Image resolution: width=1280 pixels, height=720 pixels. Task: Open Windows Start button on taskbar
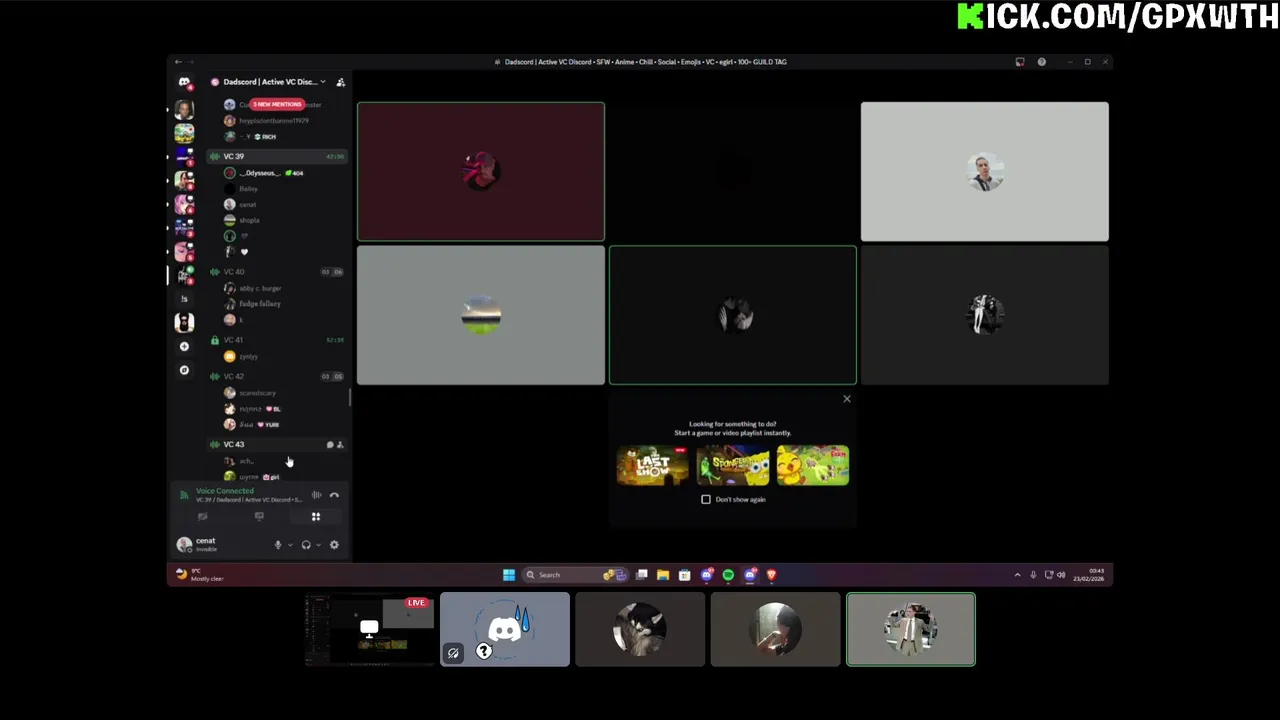(509, 575)
